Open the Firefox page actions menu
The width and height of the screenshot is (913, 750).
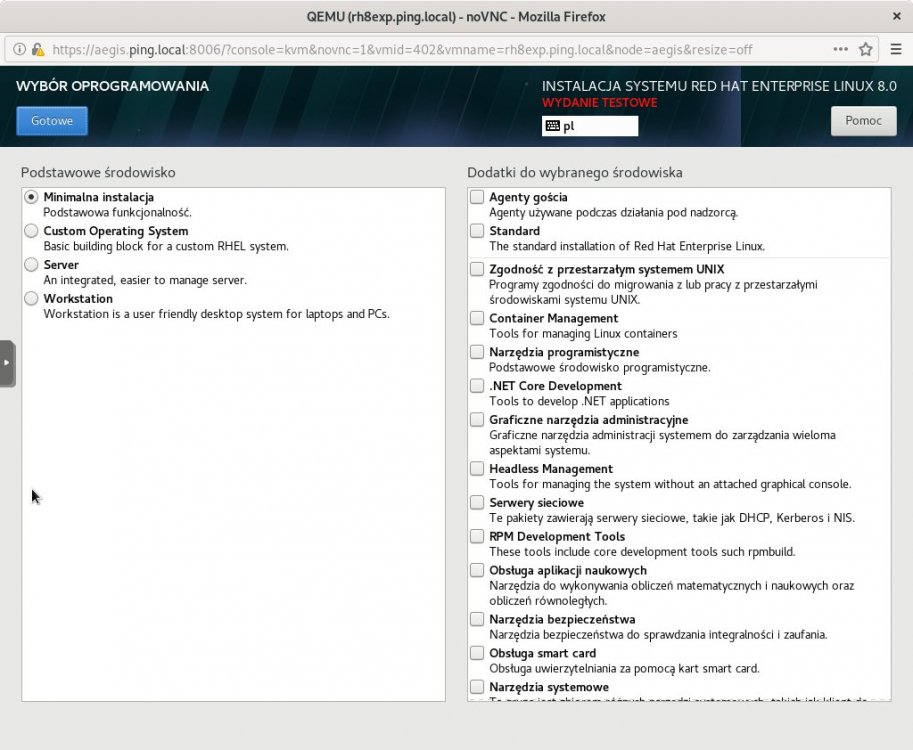point(840,49)
